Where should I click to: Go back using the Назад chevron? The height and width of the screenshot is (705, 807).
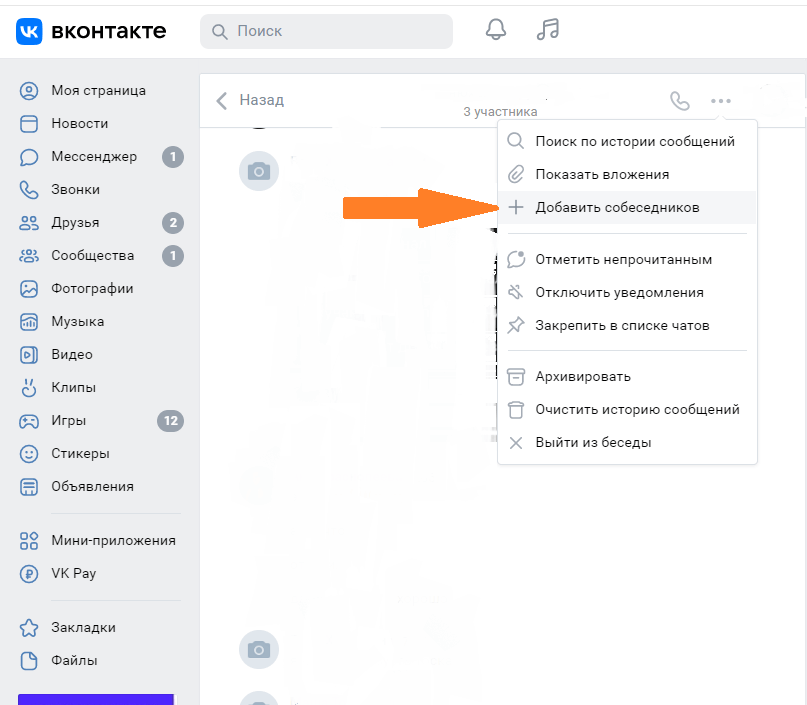(222, 100)
